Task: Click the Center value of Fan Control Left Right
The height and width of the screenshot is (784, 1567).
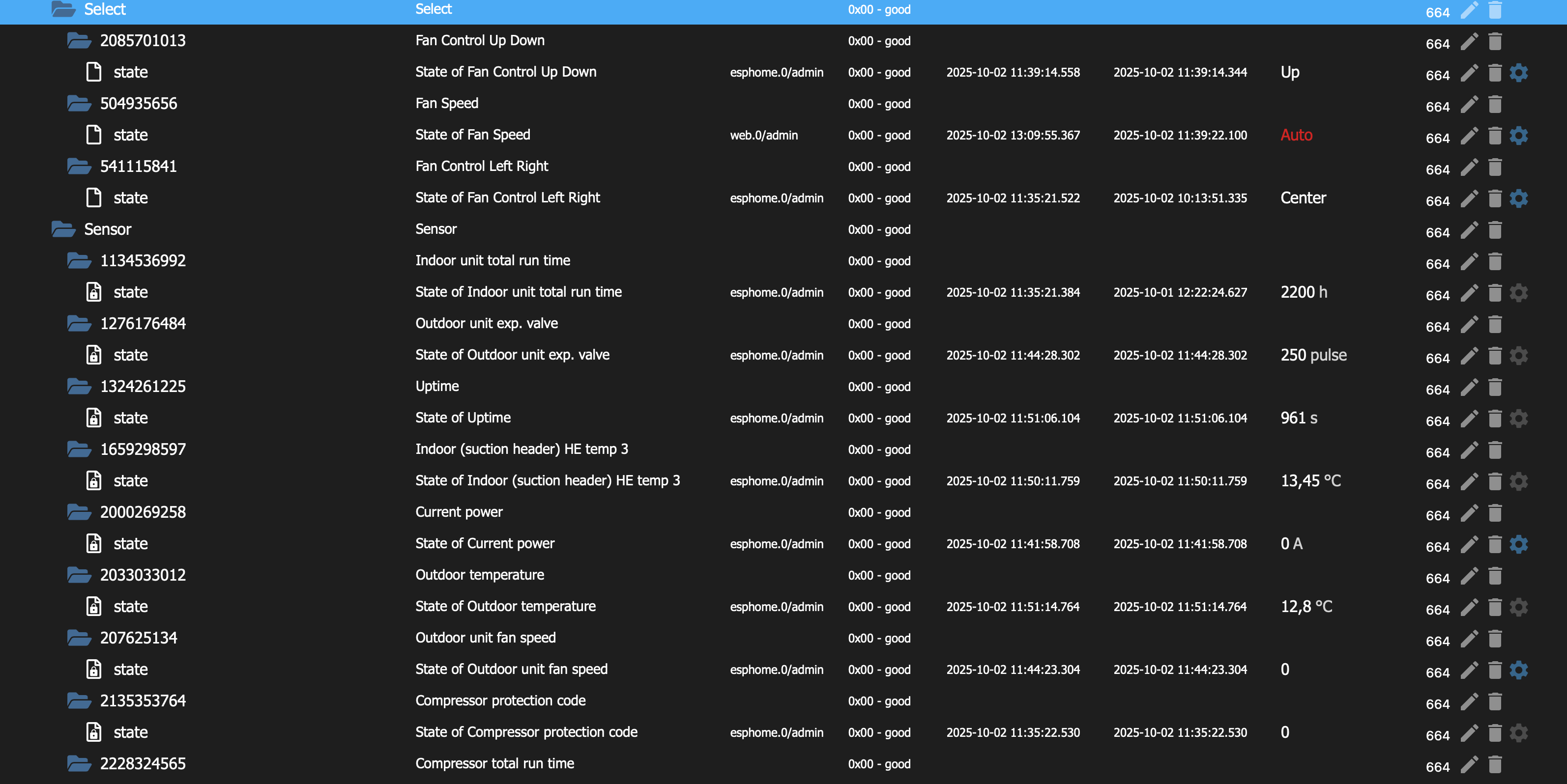Action: (x=1303, y=198)
